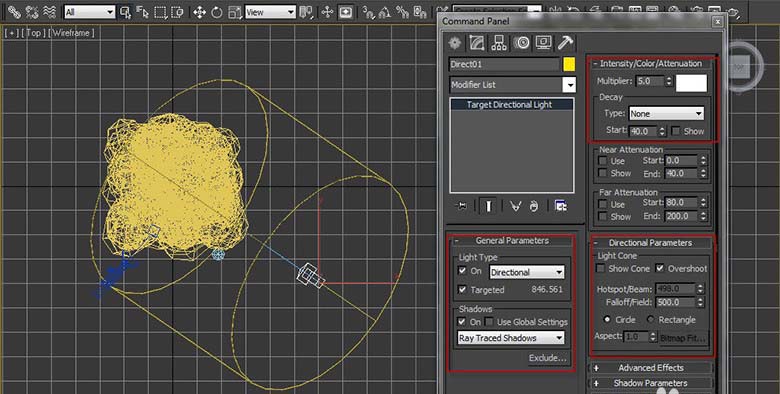The height and width of the screenshot is (394, 780).
Task: Open the Wireframe viewport shading menu
Action: pos(72,33)
